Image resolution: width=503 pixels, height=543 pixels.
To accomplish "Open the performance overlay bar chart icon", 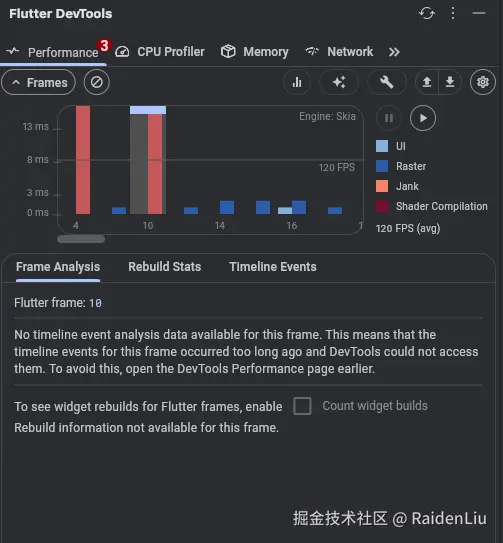I will tap(297, 82).
